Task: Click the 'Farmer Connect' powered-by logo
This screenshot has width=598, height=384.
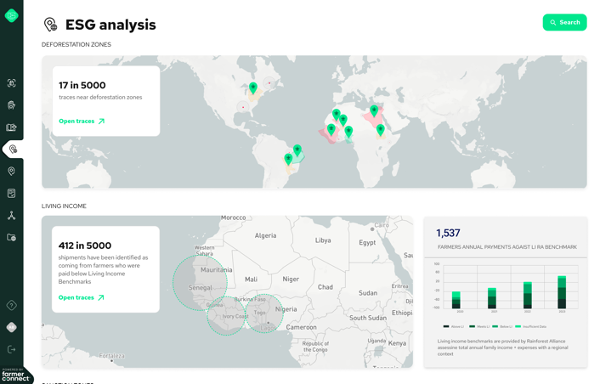Action: coord(15,376)
